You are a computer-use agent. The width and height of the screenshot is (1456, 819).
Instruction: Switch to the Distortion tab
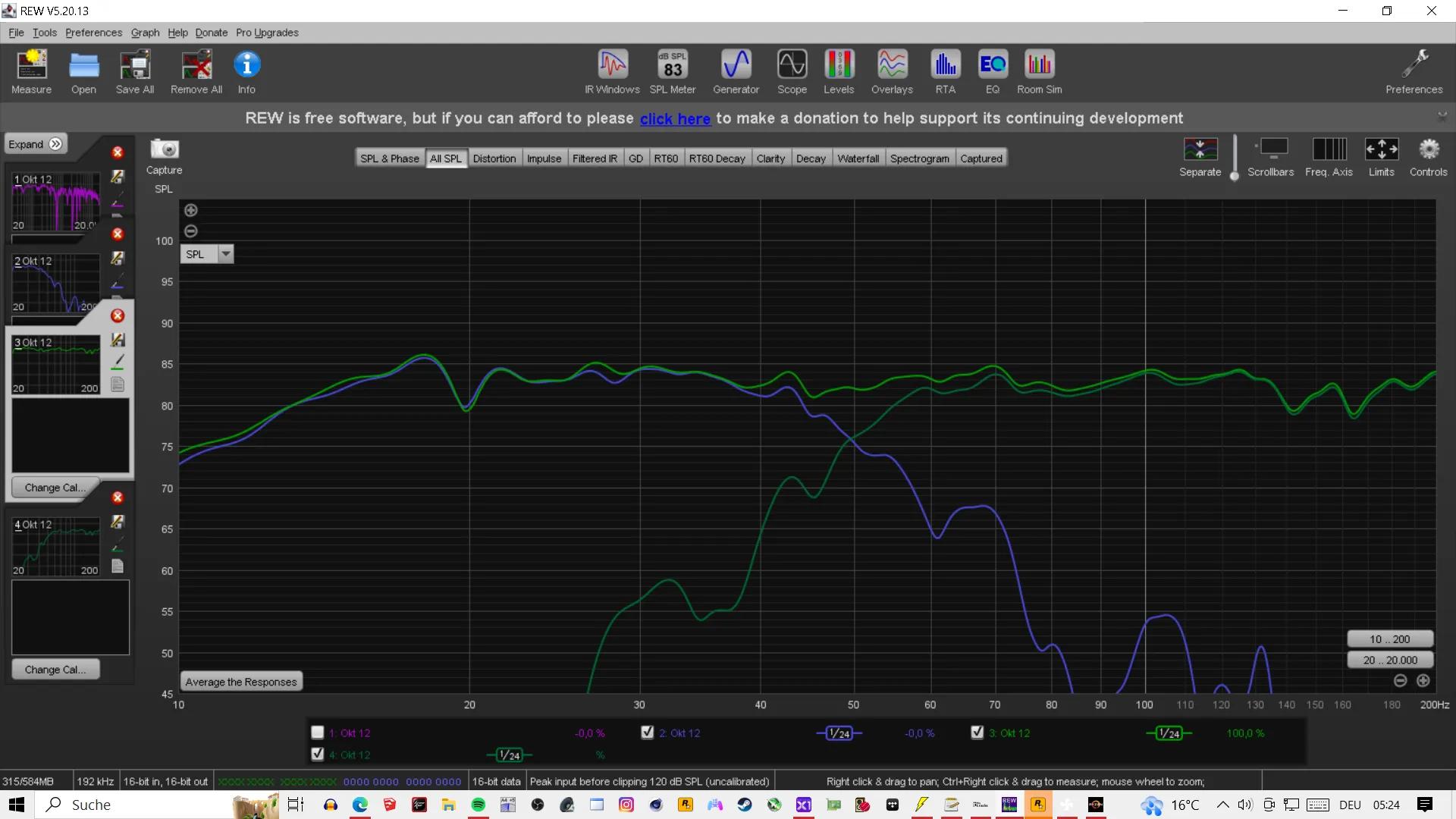(x=494, y=158)
